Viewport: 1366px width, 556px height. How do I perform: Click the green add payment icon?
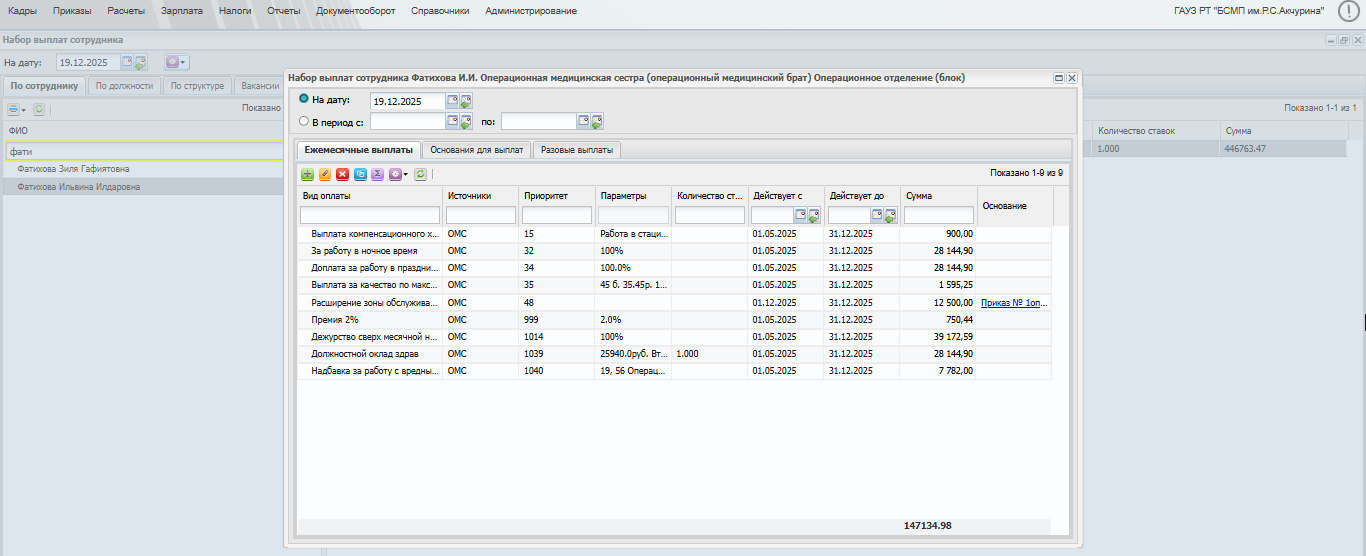tap(308, 174)
